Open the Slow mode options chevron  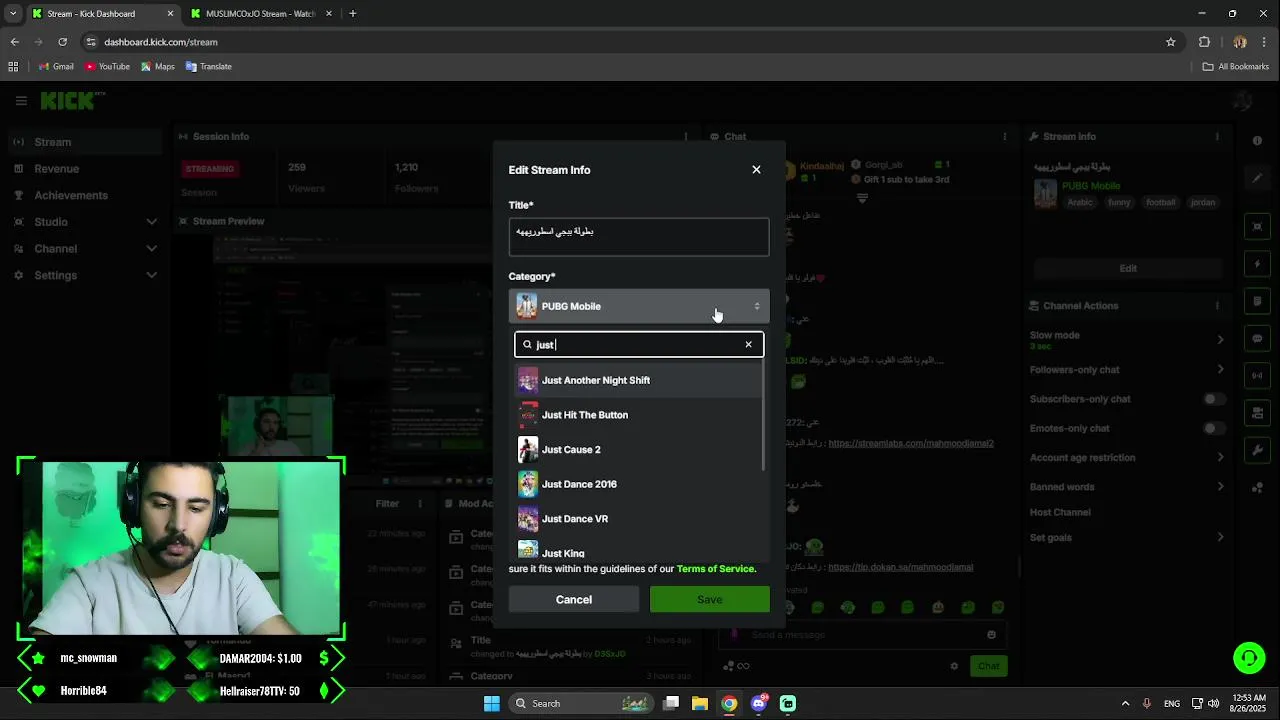point(1220,340)
